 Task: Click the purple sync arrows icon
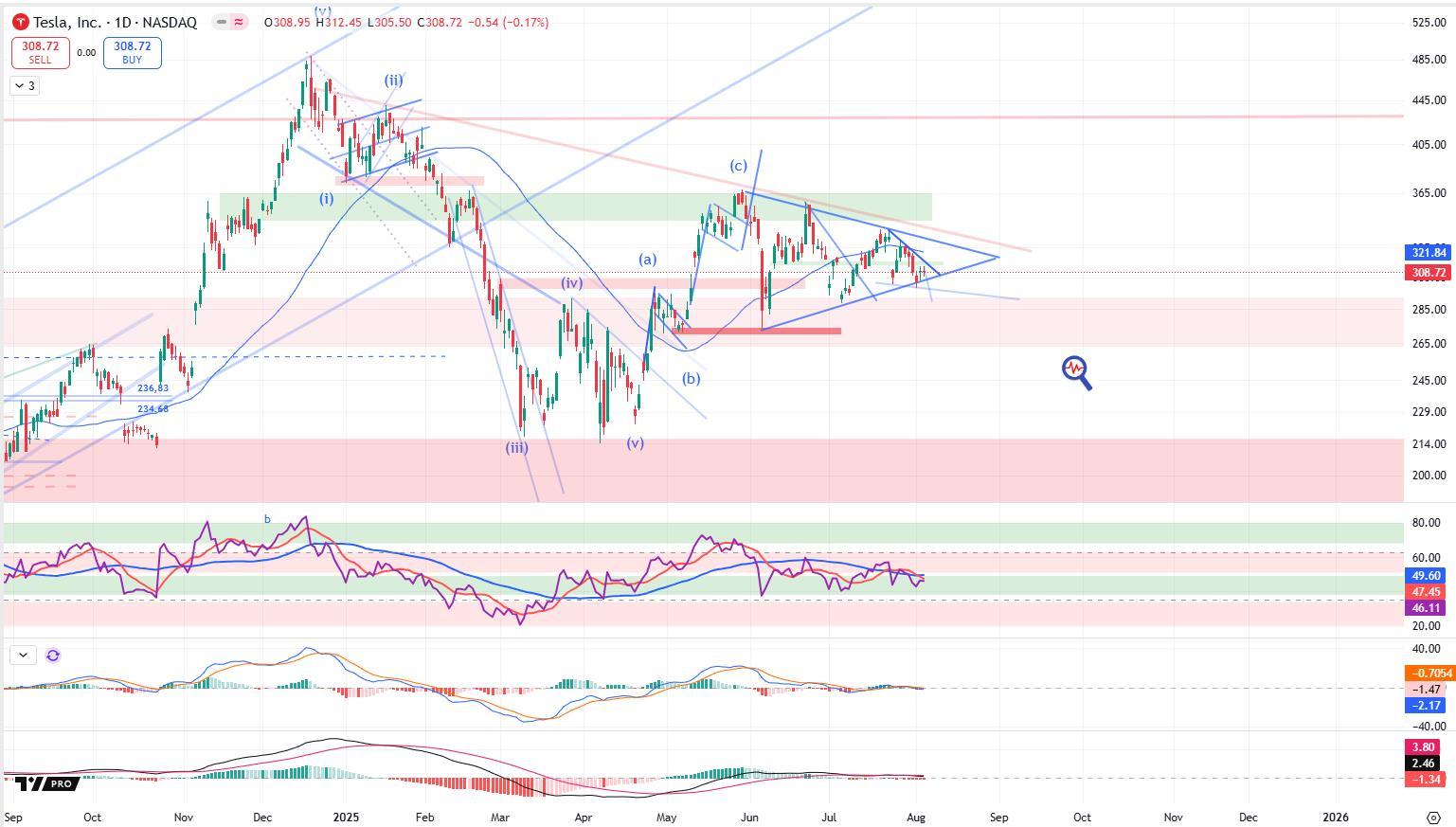53,655
